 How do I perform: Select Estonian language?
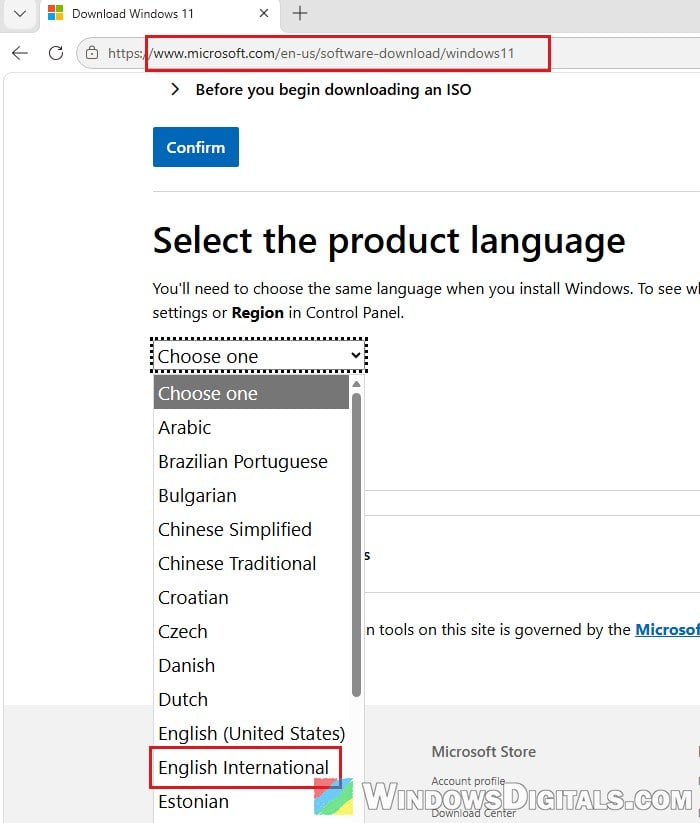251,801
